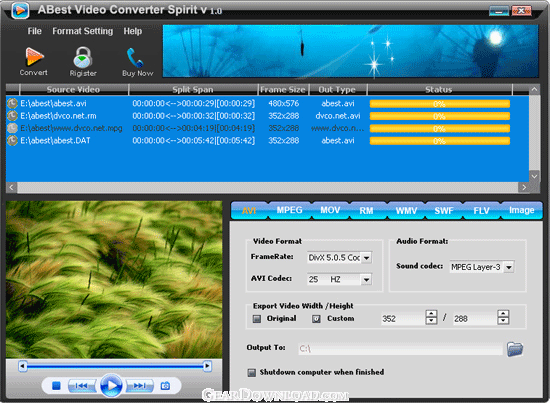Stop playback with the square stop button
This screenshot has height=403, width=550.
click(x=56, y=386)
